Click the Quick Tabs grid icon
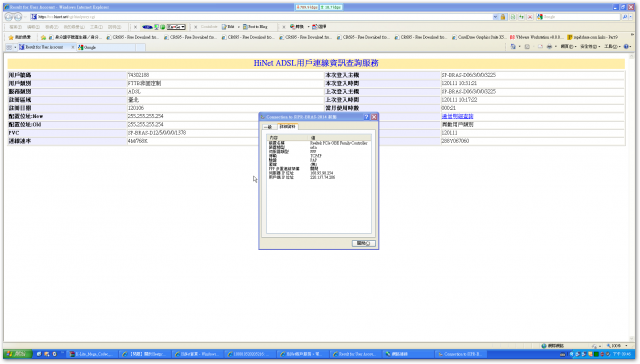Screen dimensions: 640x364 pyautogui.click(x=9, y=47)
